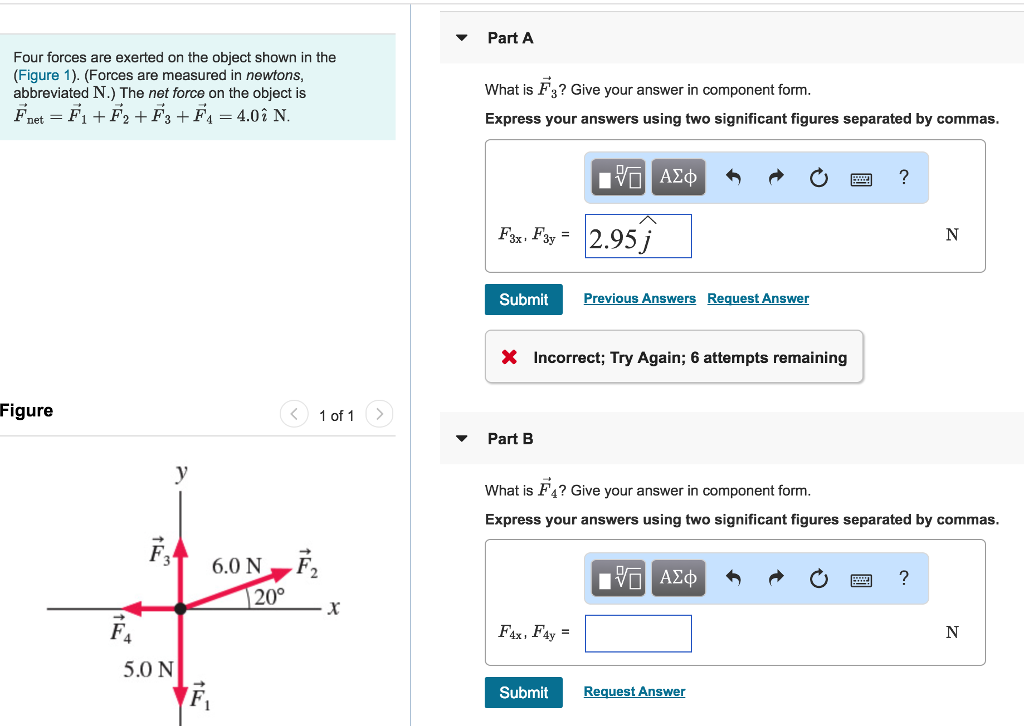Collapse the Part A section
Image resolution: width=1024 pixels, height=726 pixels.
point(461,37)
